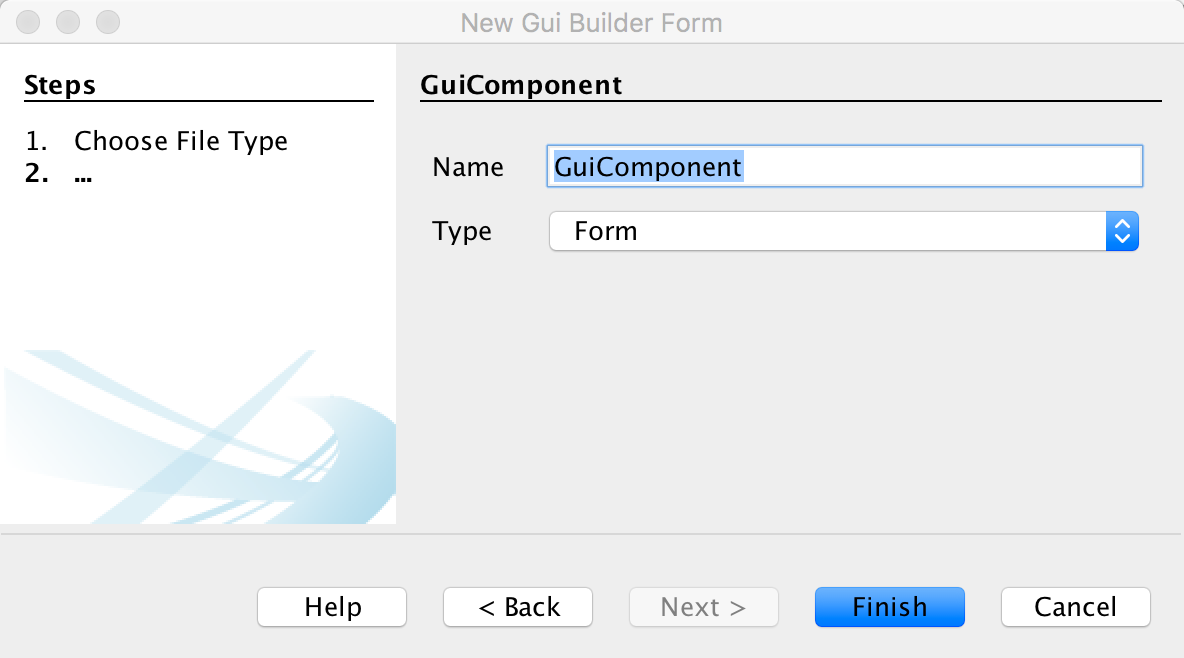Click Finish to create the form
The image size is (1184, 658).
[889, 607]
